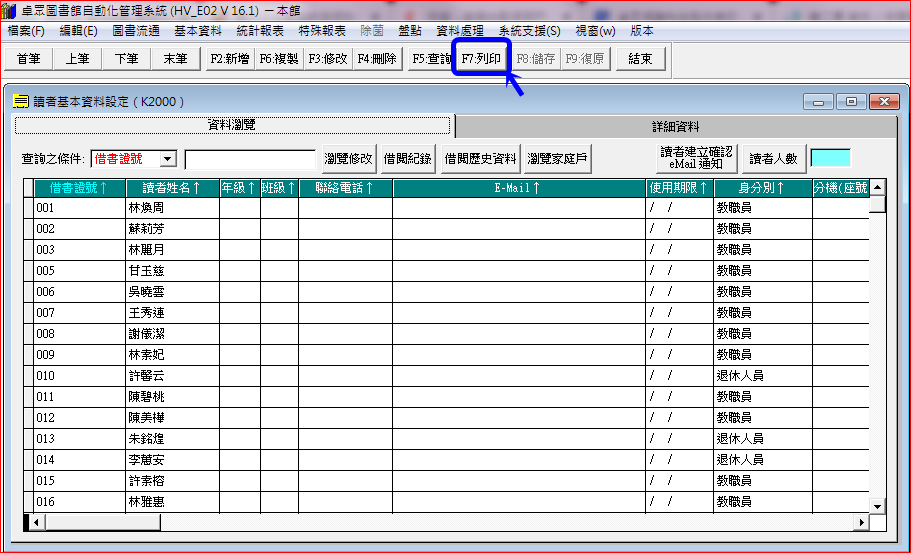Click horizontal scrollbar left arrow
The height and width of the screenshot is (553, 911).
[36, 522]
